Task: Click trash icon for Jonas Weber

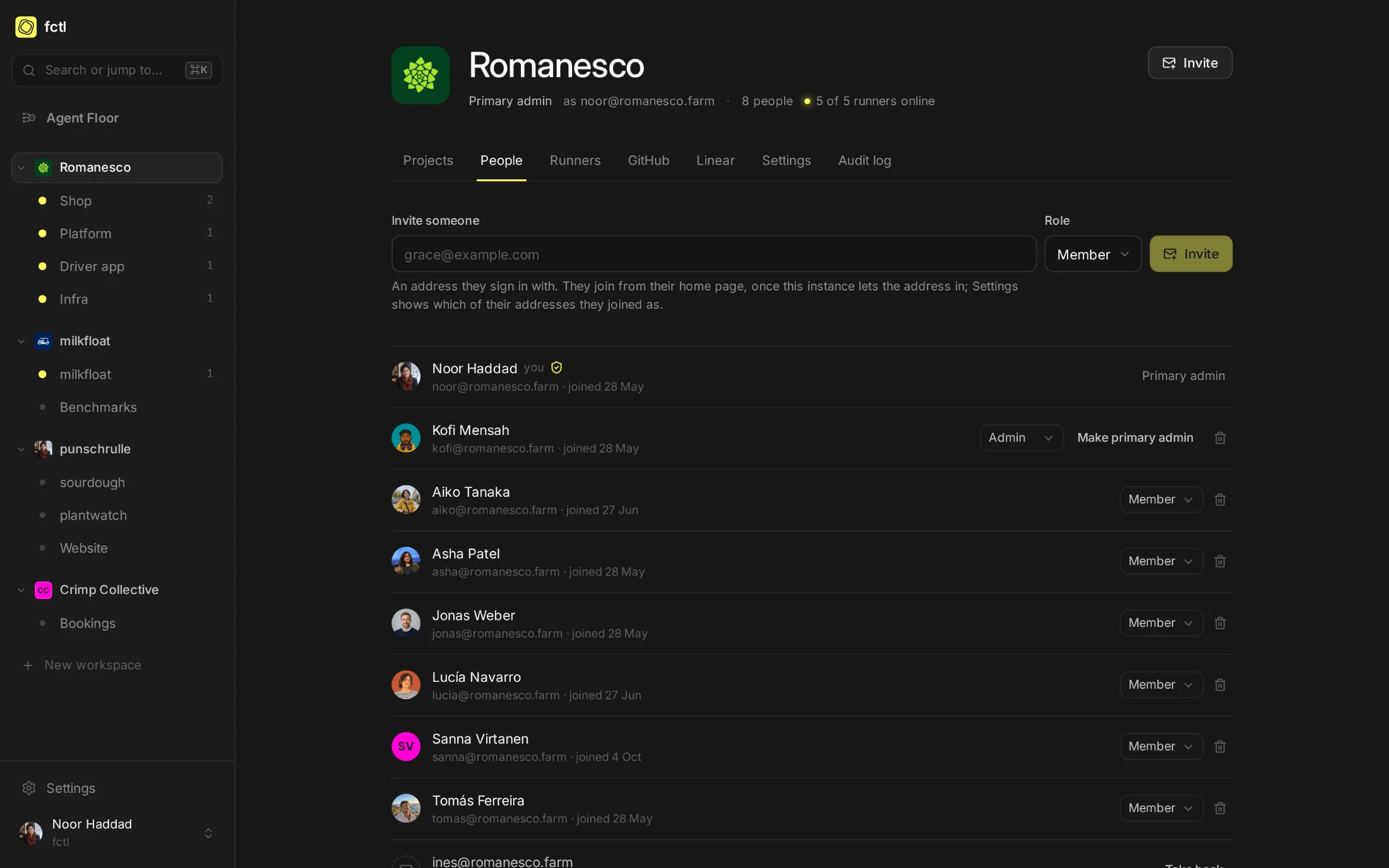Action: 1220,623
